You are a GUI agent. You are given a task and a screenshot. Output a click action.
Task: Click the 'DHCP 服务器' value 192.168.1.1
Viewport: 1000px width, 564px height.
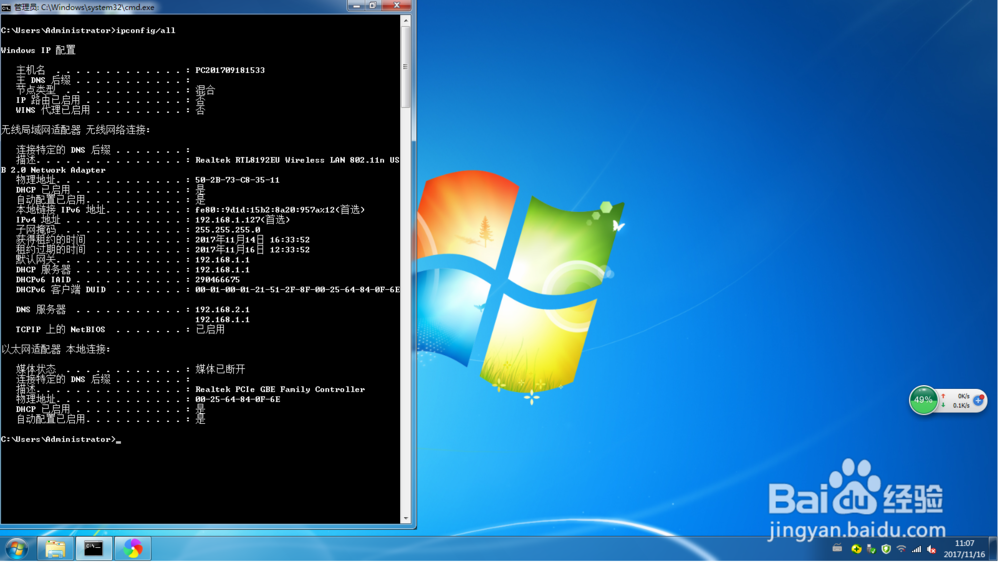pyautogui.click(x=223, y=271)
